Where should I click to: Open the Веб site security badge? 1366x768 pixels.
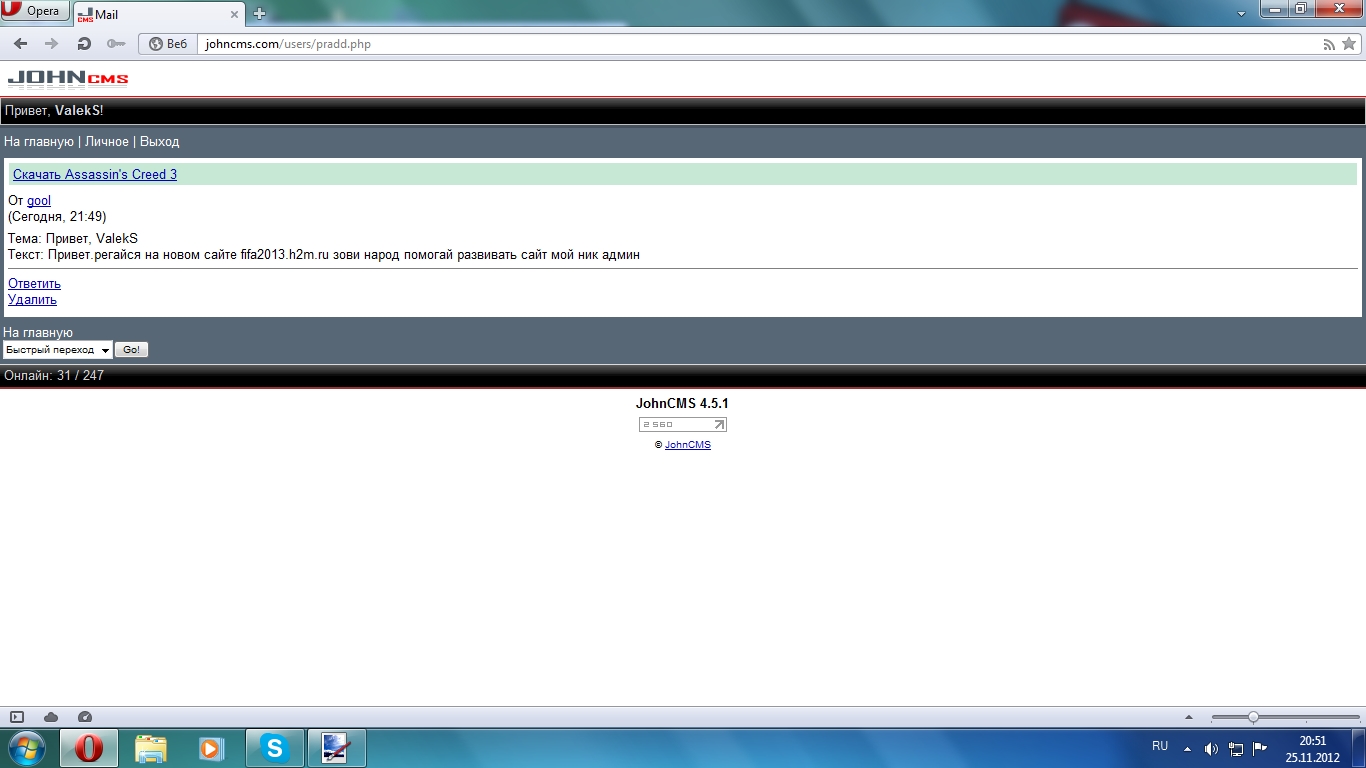point(167,44)
